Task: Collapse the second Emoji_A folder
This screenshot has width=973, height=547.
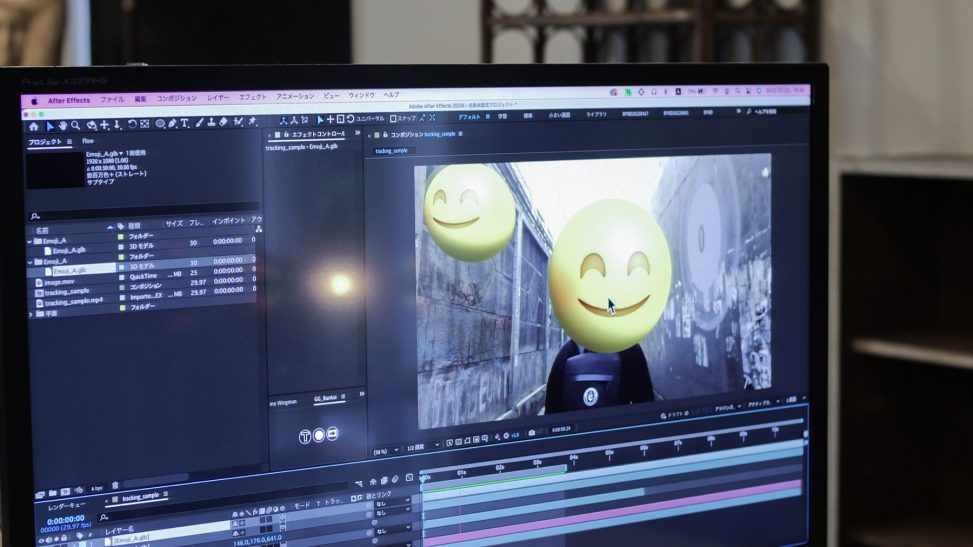Action: (x=30, y=263)
